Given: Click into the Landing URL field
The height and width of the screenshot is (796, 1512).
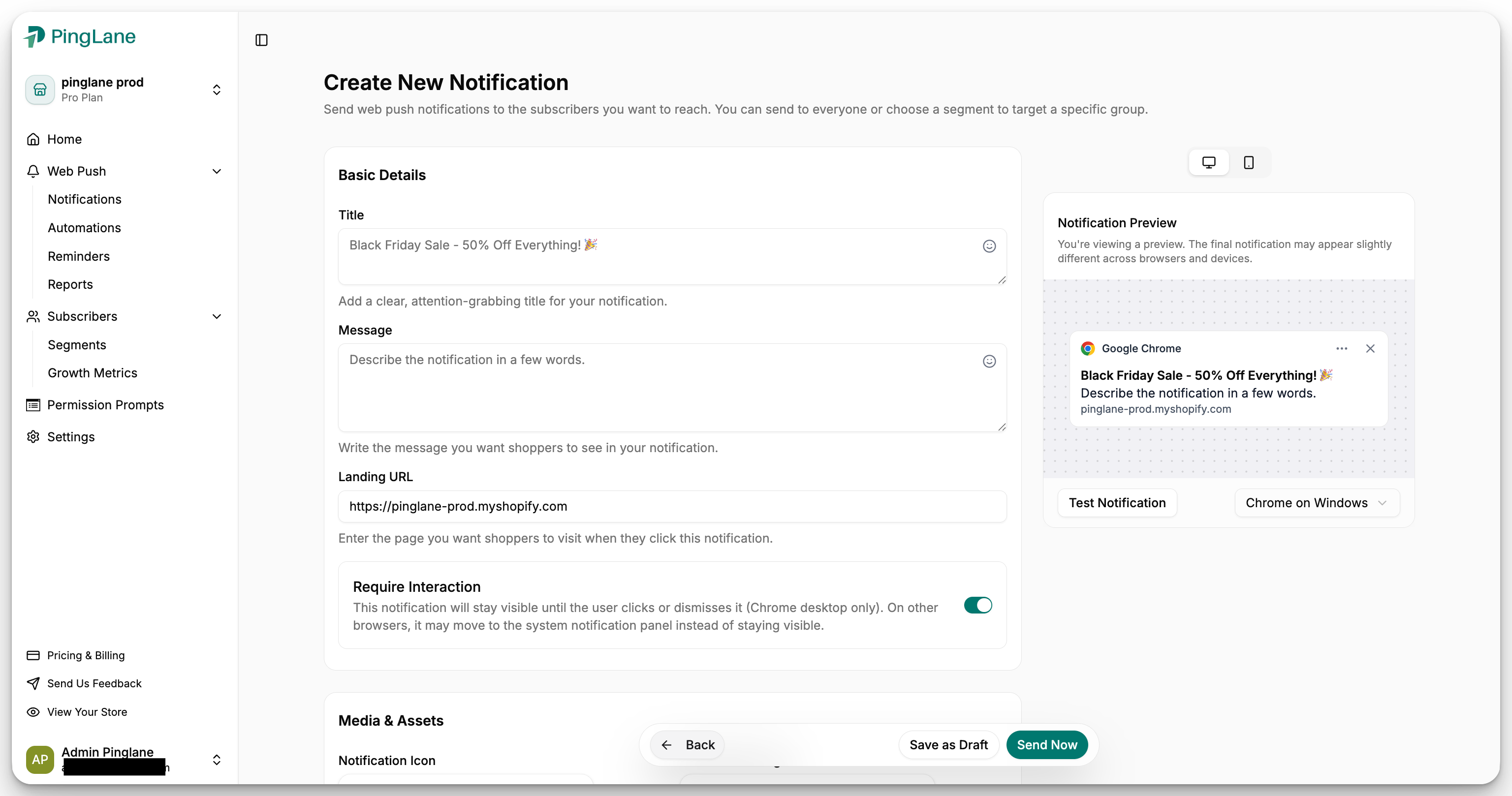Looking at the screenshot, I should point(673,507).
